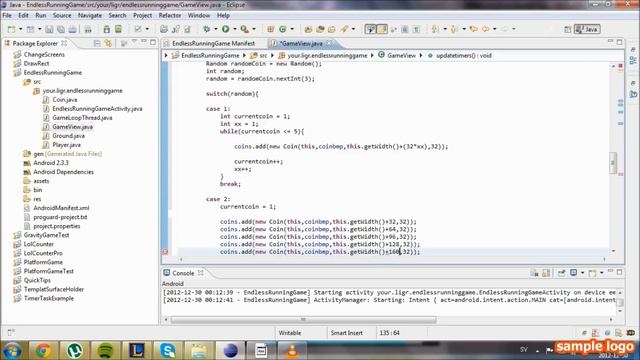Click the error marker on editor left gutter
The width and height of the screenshot is (640, 360).
pyautogui.click(x=165, y=252)
